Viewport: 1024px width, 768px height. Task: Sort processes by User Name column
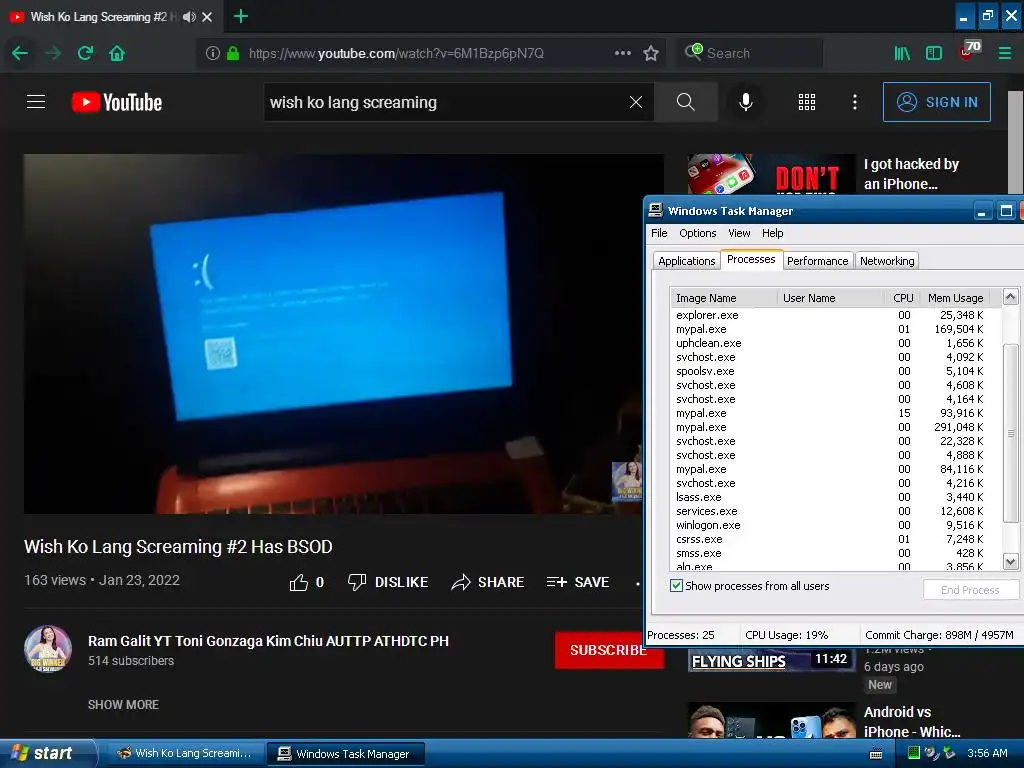(x=831, y=298)
